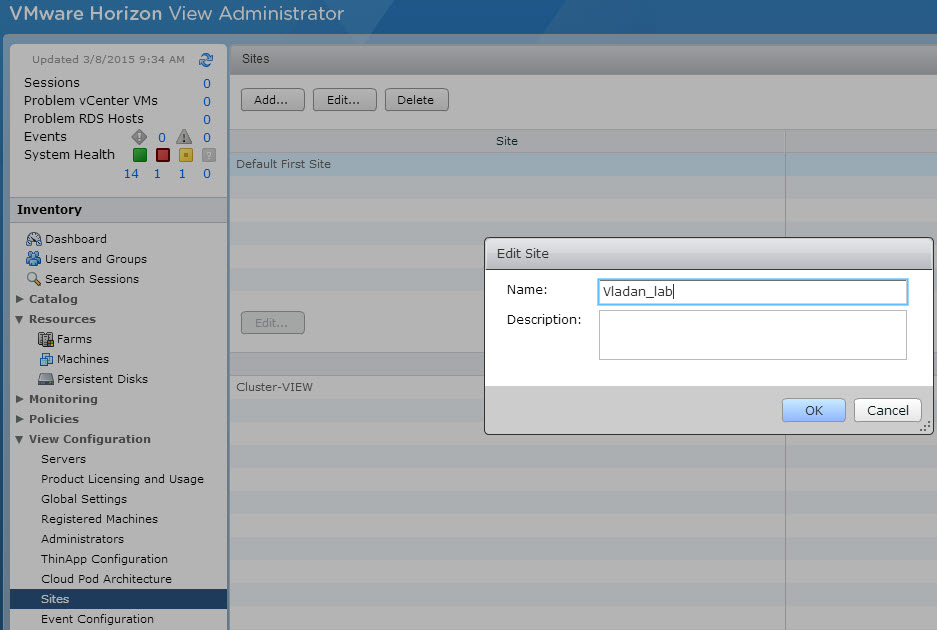Click the Events error diamond icon

pos(139,137)
